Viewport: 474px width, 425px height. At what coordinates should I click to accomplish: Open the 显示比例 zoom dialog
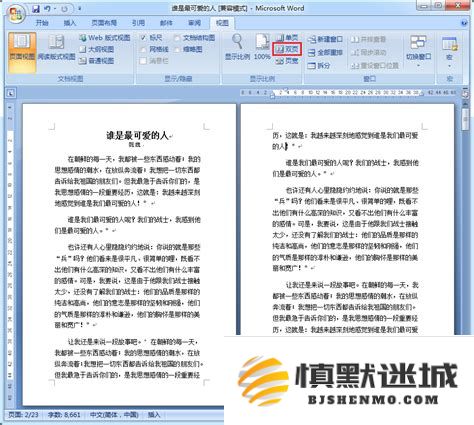click(237, 47)
